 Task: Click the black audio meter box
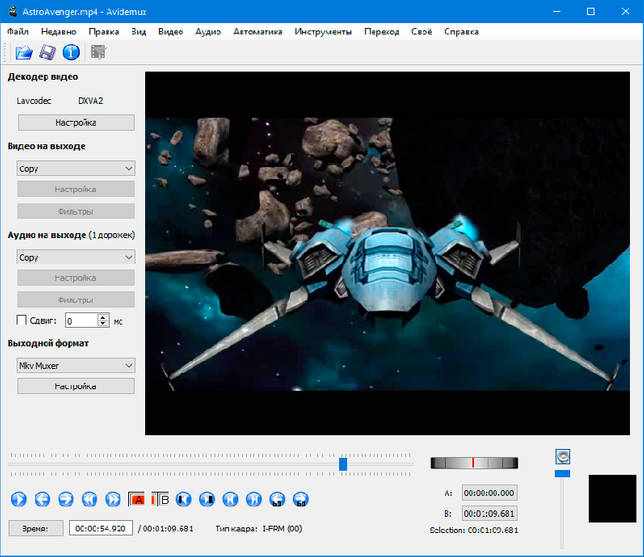[612, 499]
